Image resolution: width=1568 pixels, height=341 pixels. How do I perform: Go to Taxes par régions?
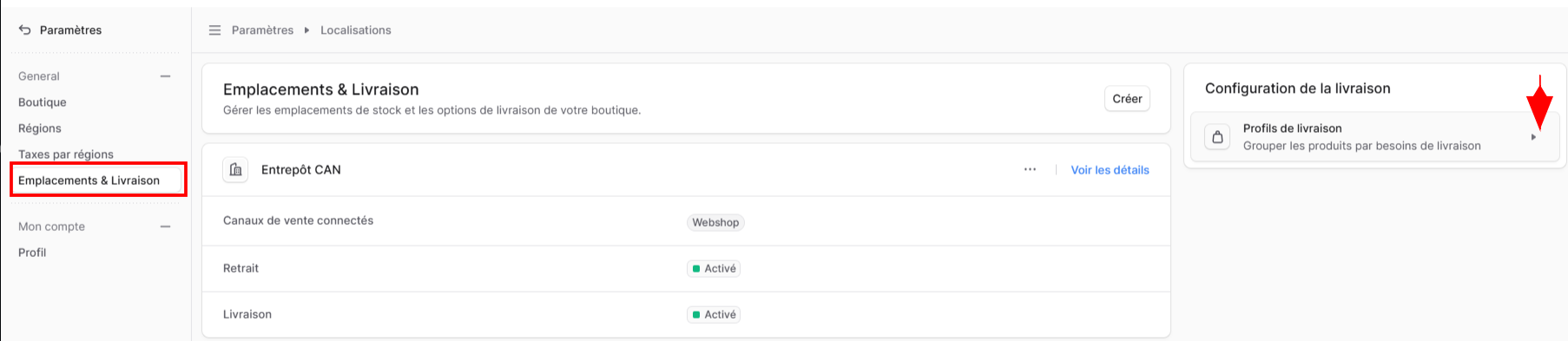click(66, 154)
